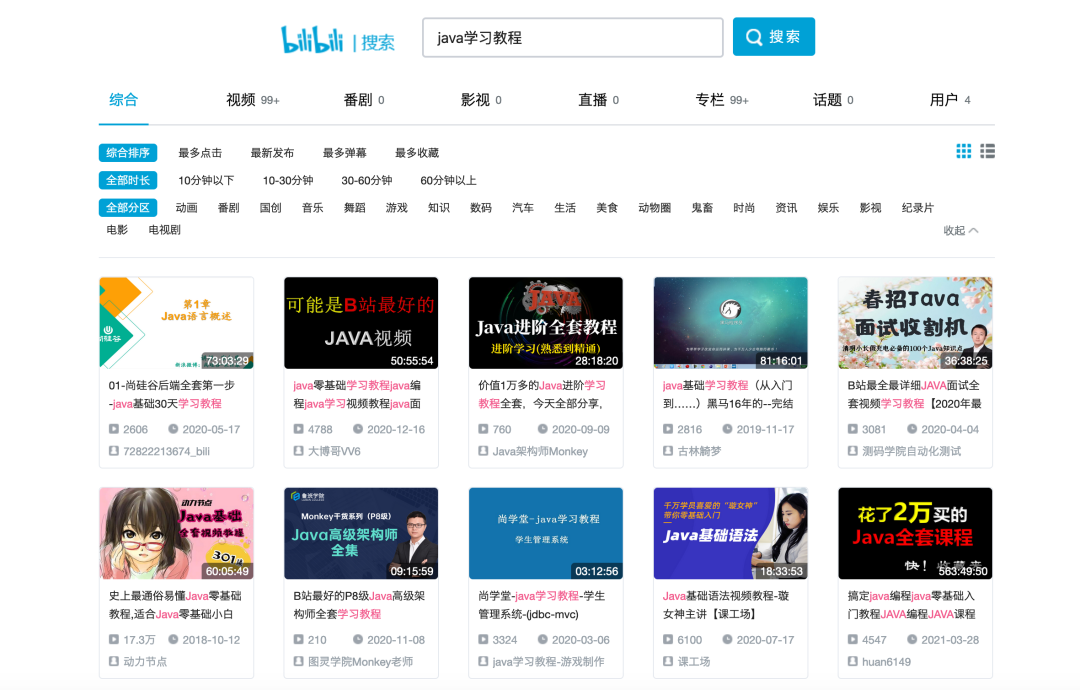Click the magnifier icon in search button
The image size is (1080, 690).
click(754, 37)
